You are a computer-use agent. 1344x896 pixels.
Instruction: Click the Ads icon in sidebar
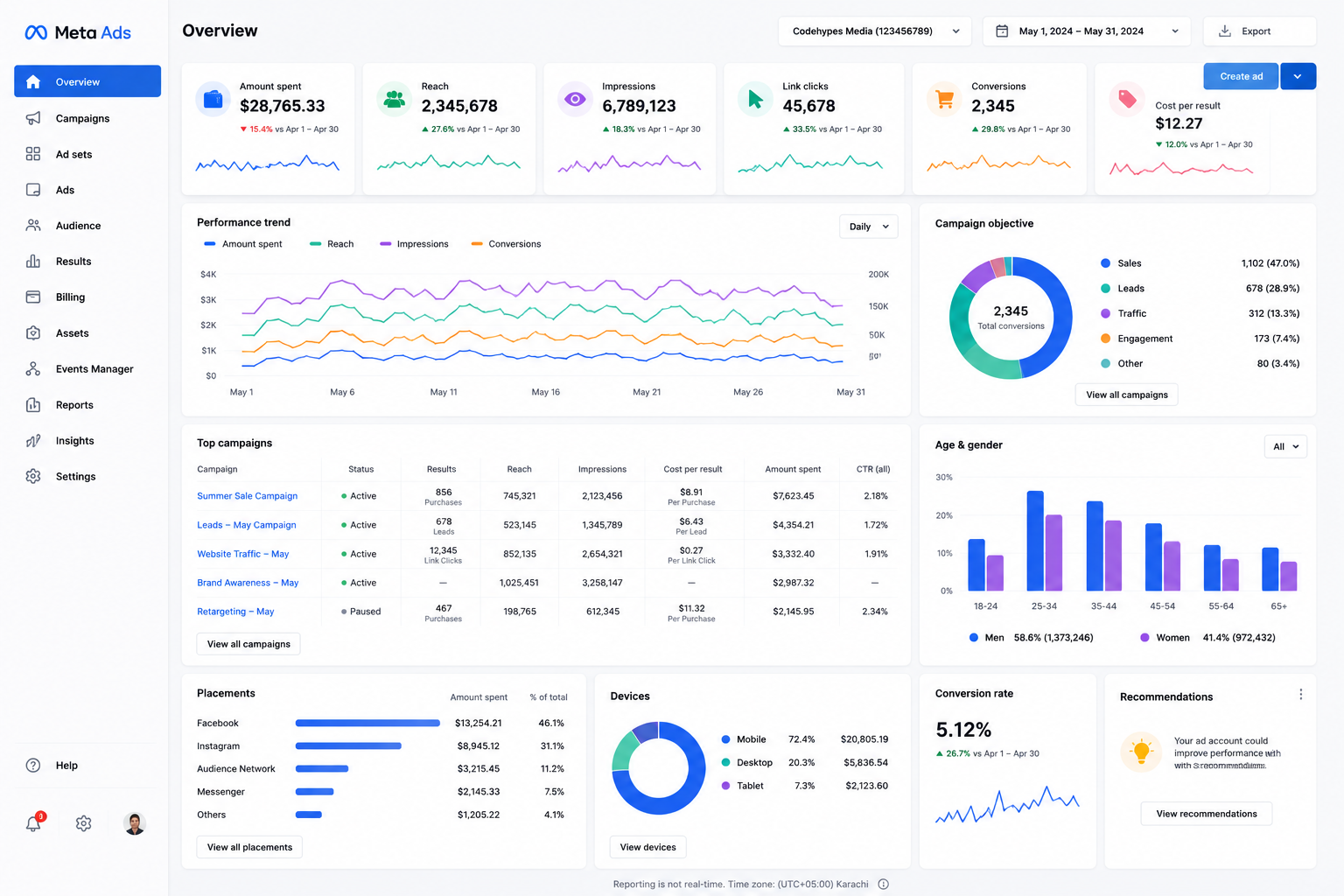click(33, 190)
